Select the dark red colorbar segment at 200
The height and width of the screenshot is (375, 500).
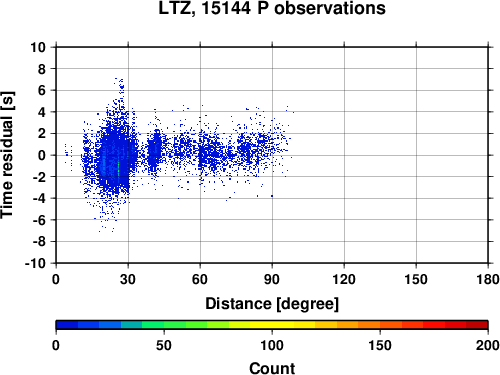[477, 325]
